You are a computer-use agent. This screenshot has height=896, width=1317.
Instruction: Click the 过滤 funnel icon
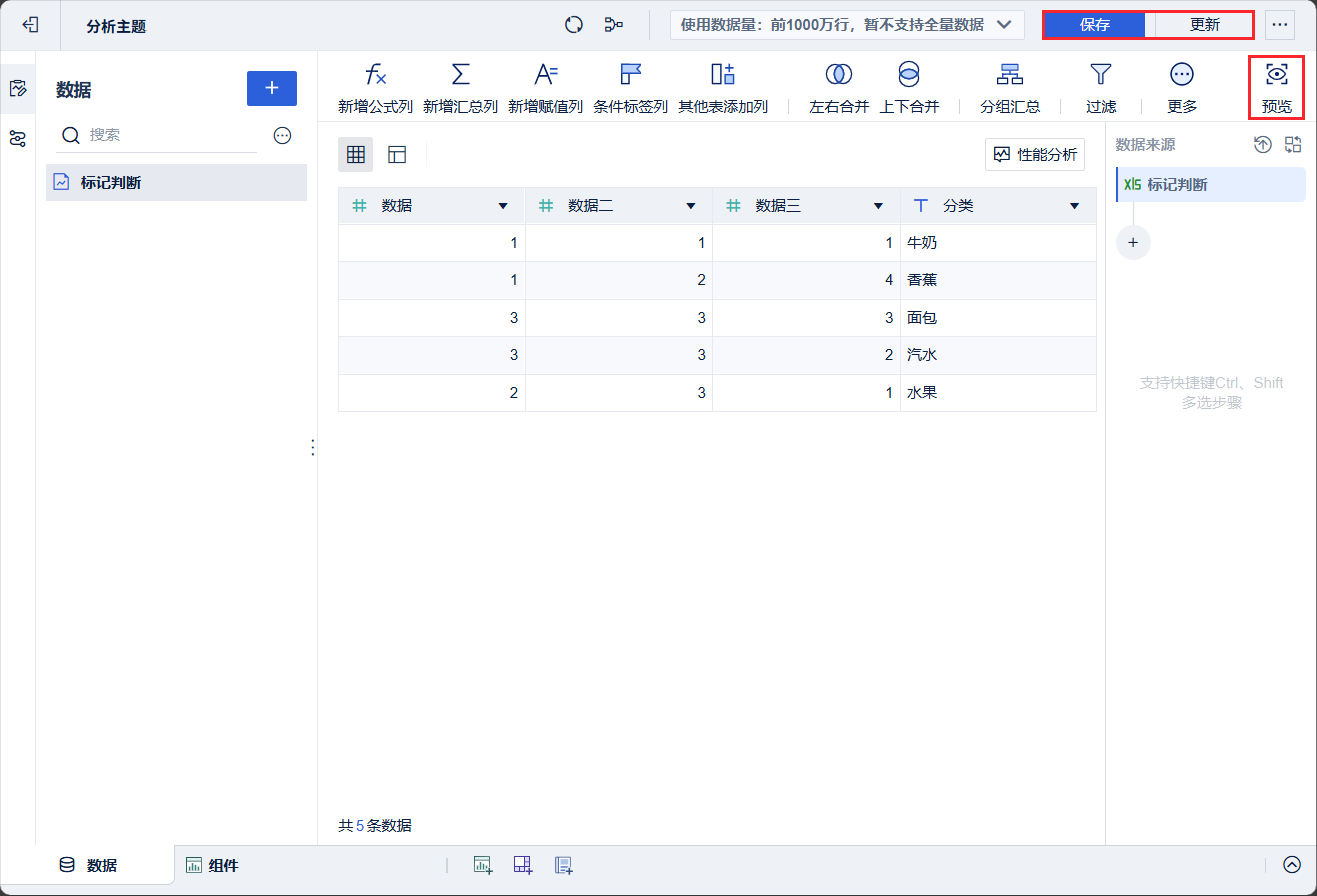click(x=1101, y=74)
